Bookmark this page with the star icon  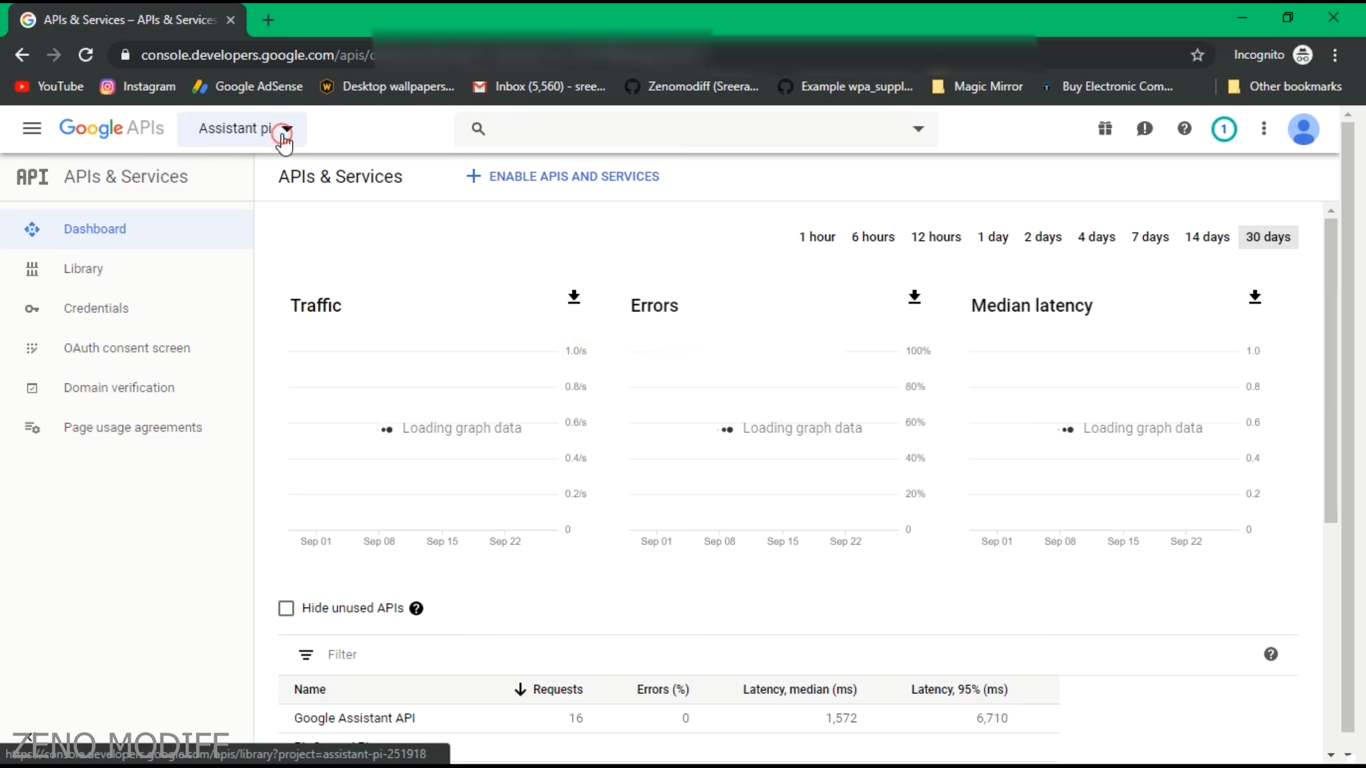1197,55
